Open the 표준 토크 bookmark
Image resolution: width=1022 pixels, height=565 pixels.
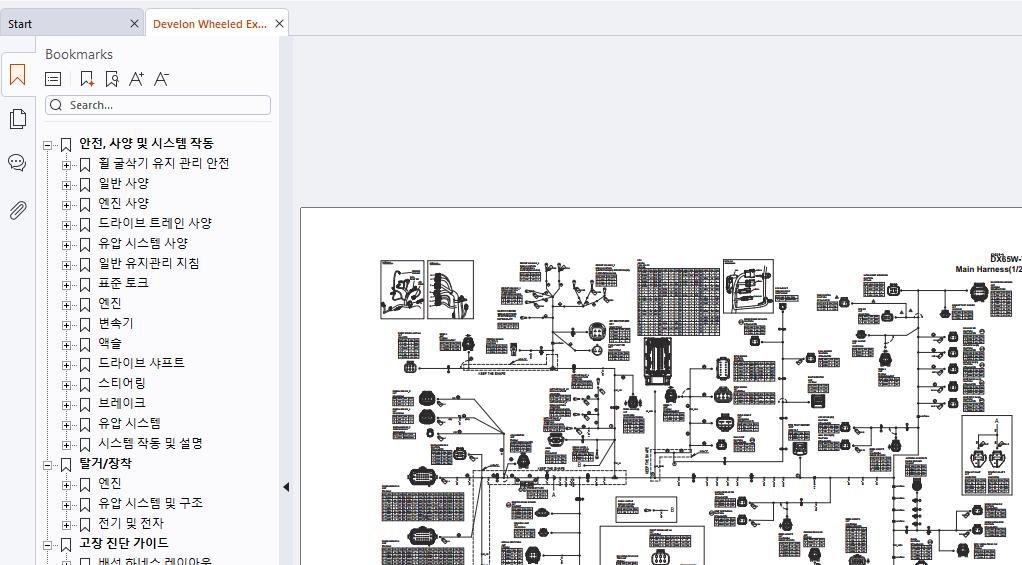123,283
